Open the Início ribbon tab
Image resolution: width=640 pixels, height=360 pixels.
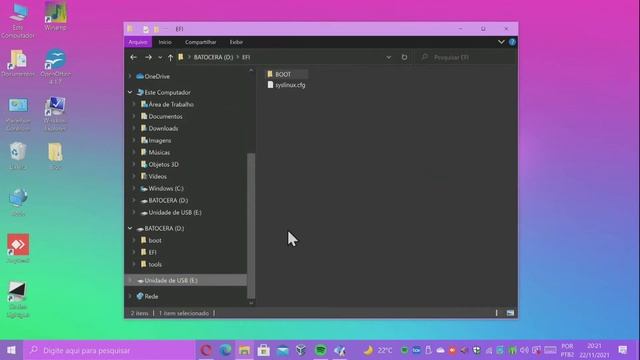click(165, 42)
